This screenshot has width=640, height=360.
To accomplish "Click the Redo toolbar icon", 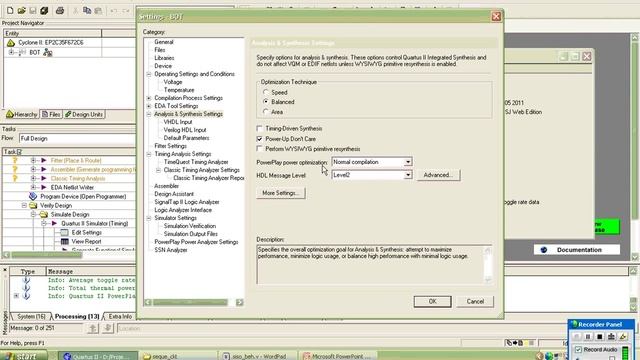I will tap(126, 11).
